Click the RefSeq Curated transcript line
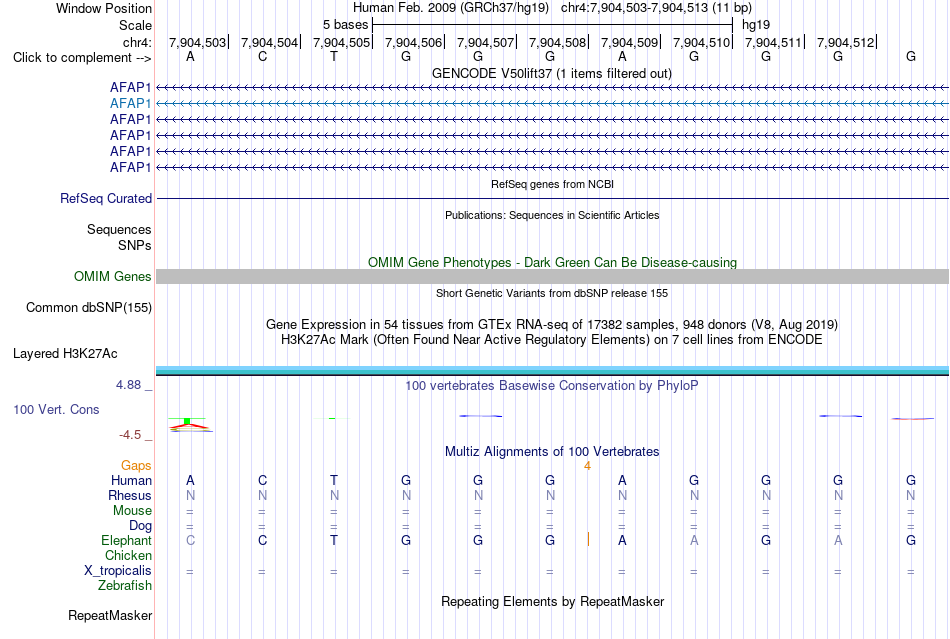The height and width of the screenshot is (639, 950). [552, 199]
